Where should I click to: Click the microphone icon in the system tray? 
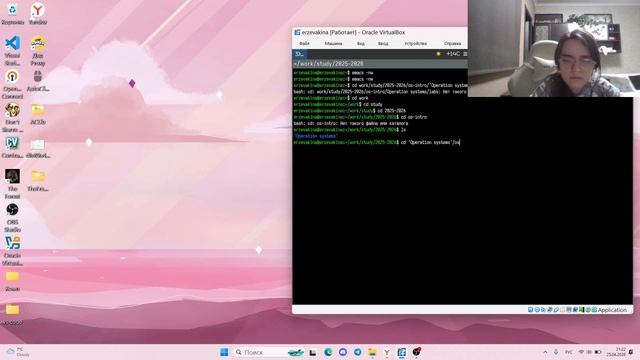click(x=556, y=352)
